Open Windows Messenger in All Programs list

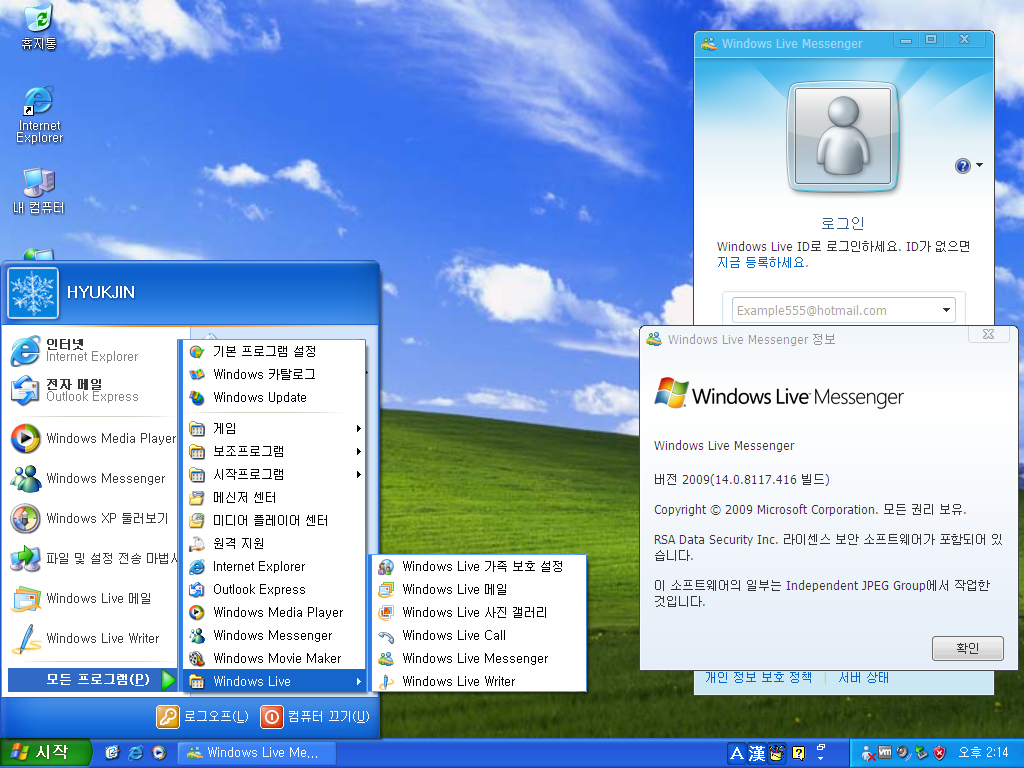tap(274, 635)
